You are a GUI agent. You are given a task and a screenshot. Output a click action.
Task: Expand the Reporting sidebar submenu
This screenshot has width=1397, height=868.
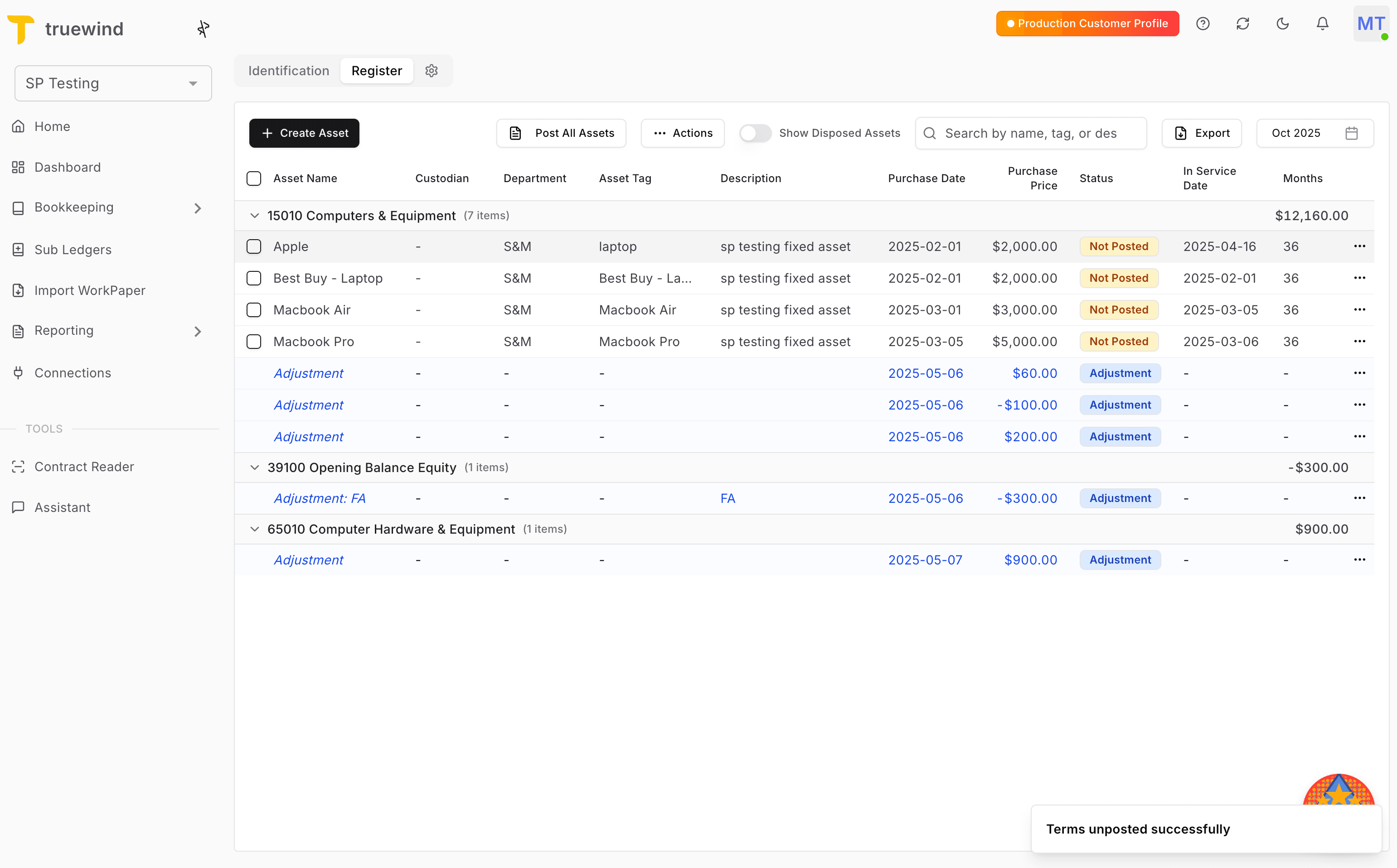click(198, 331)
